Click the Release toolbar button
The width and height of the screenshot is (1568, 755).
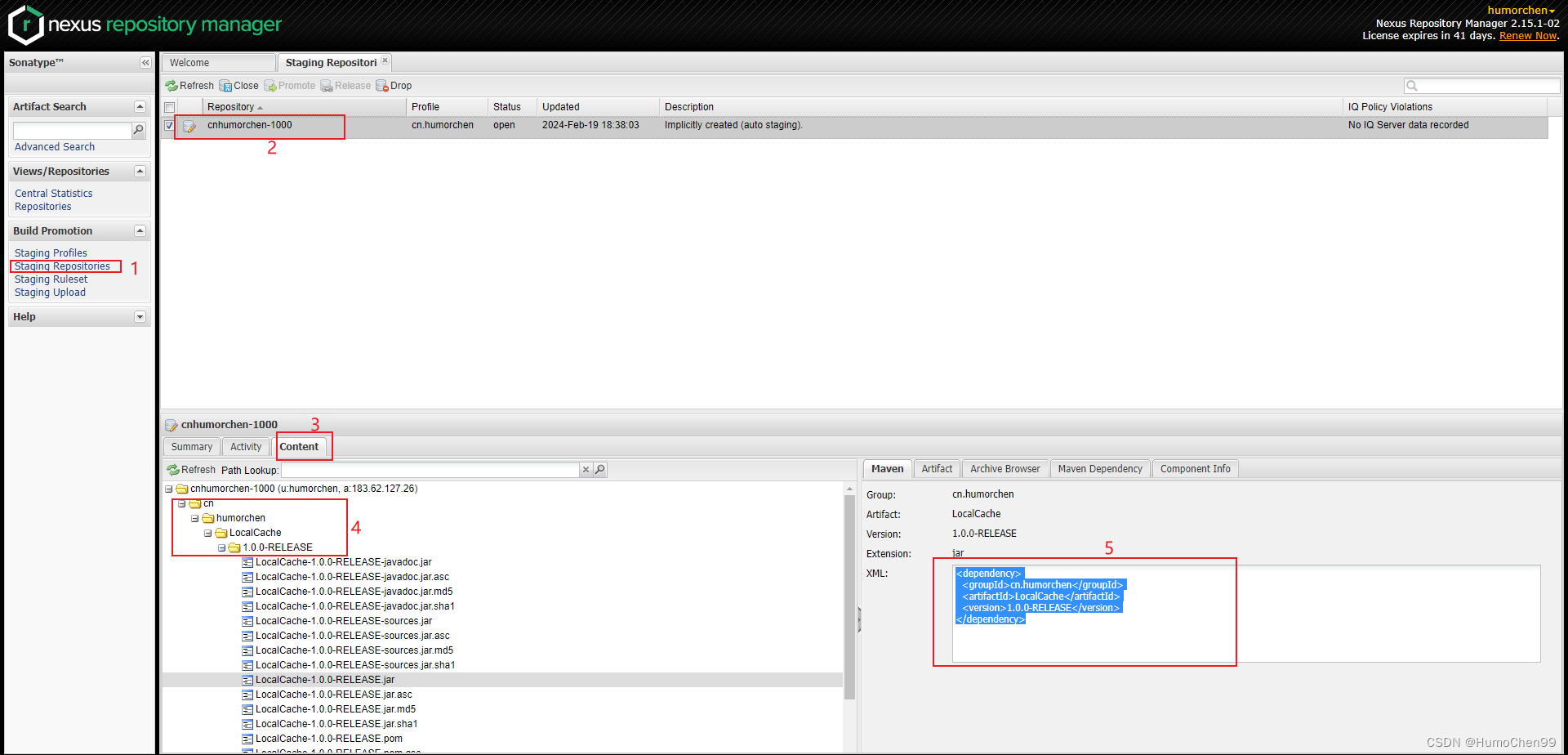tap(345, 86)
